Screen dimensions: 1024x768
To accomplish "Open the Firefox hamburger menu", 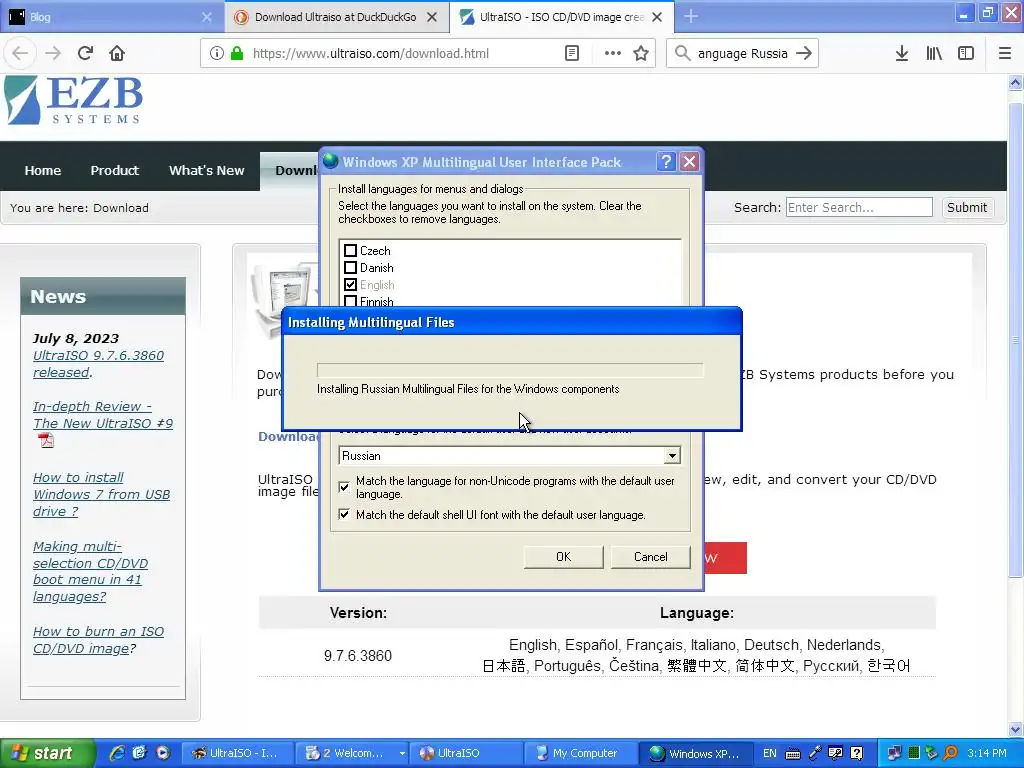I will (1005, 54).
